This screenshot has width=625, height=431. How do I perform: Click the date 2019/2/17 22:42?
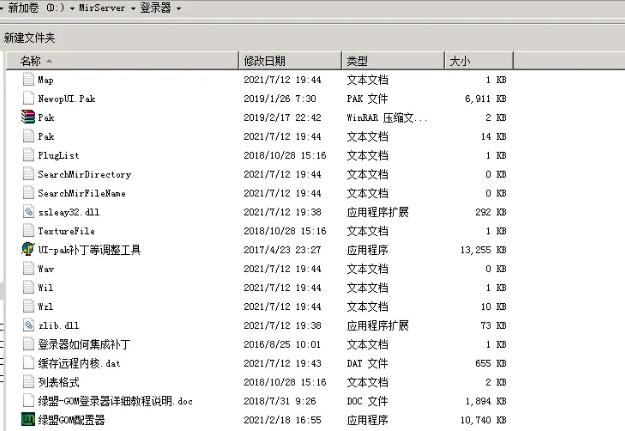[282, 118]
